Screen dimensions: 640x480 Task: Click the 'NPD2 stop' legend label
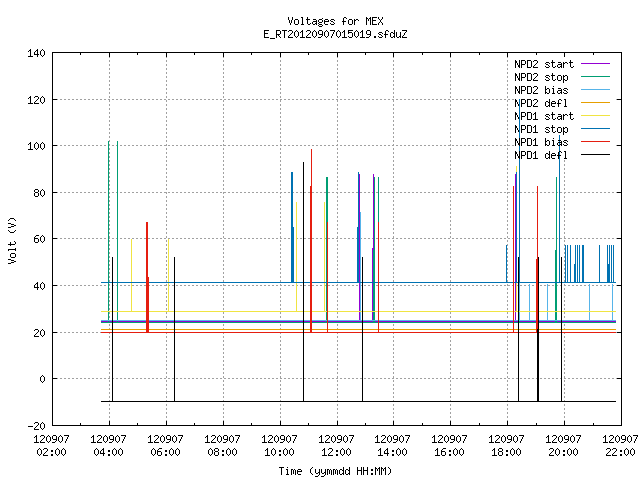click(541, 77)
